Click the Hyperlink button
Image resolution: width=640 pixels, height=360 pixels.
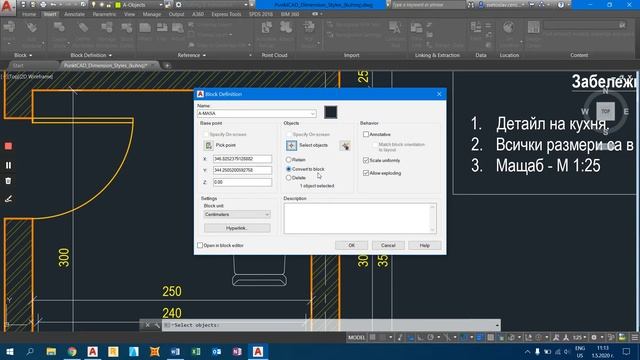pos(237,228)
